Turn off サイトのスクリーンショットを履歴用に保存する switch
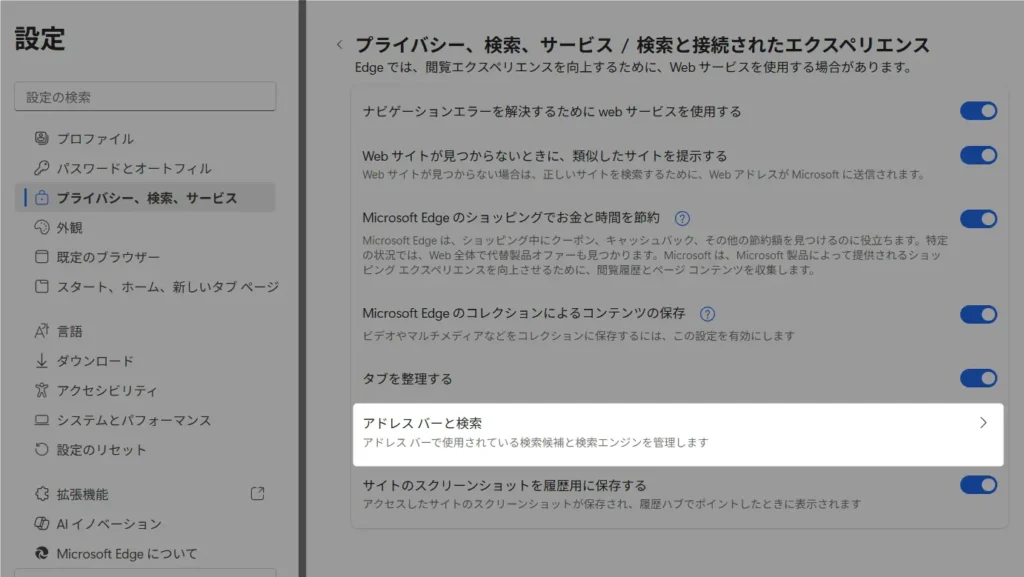The width and height of the screenshot is (1024, 577). pyautogui.click(x=978, y=485)
